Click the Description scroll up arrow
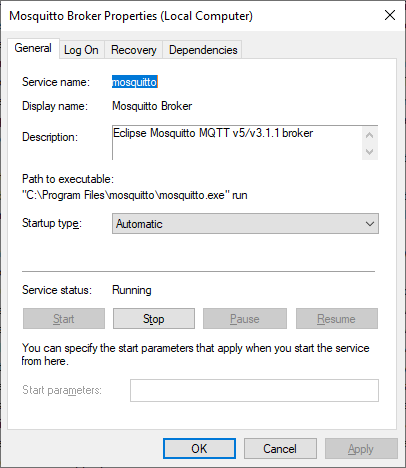 [x=369, y=135]
